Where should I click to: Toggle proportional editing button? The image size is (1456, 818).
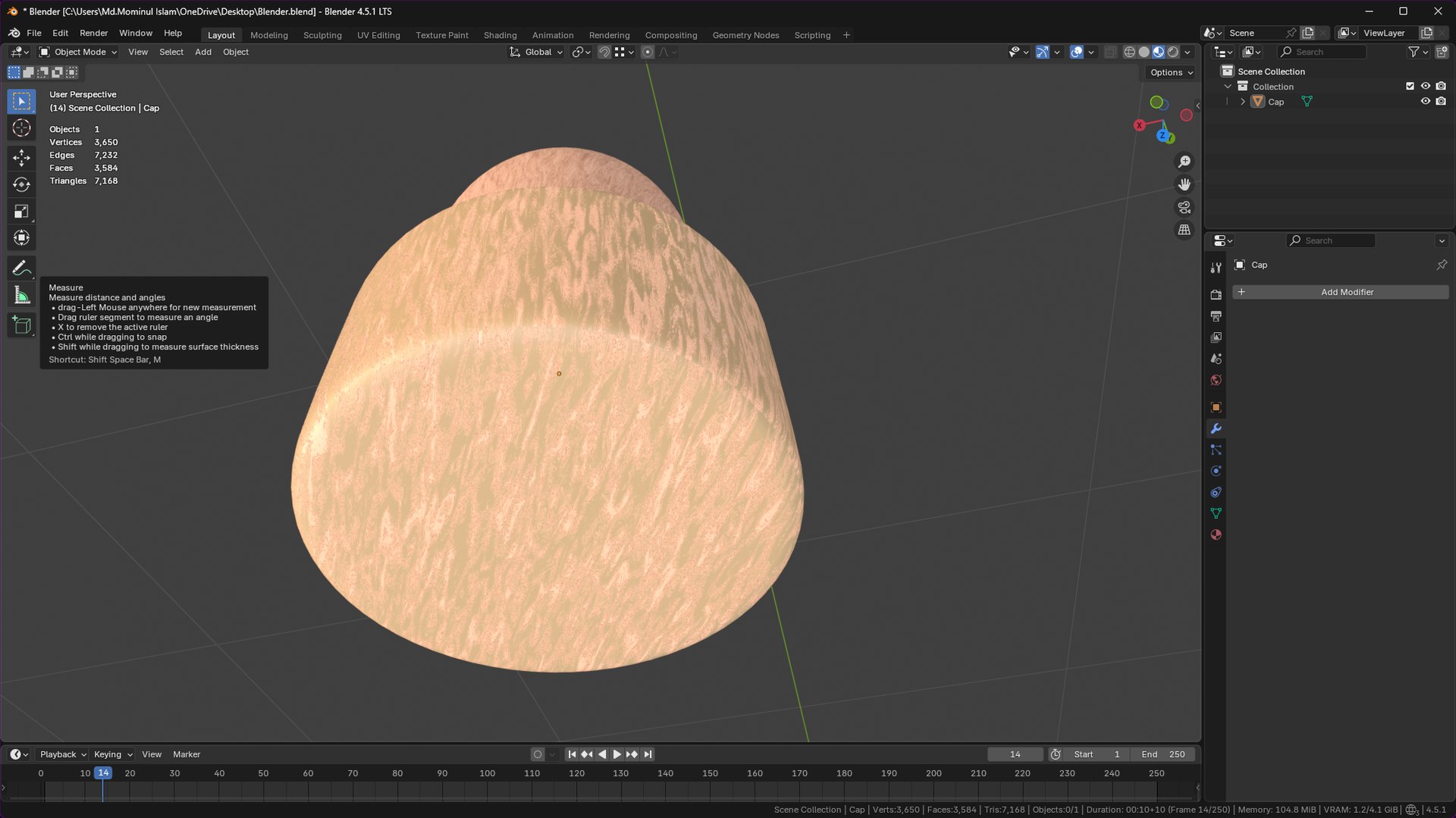647,52
